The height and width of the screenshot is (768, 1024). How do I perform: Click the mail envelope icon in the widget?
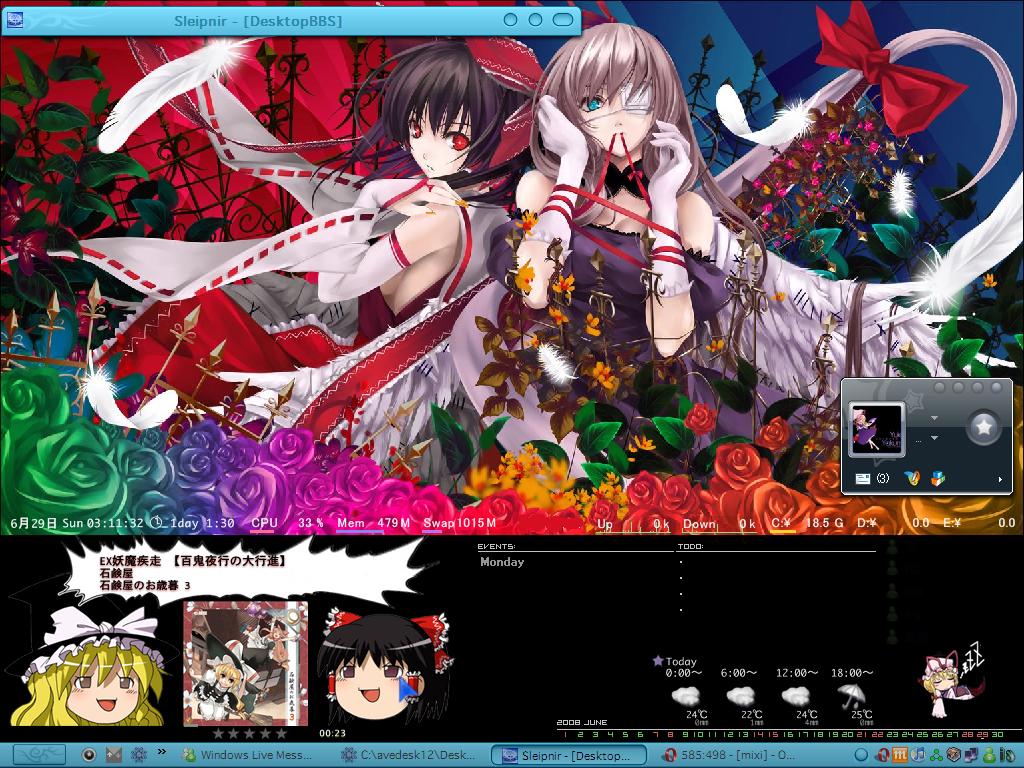(x=862, y=479)
